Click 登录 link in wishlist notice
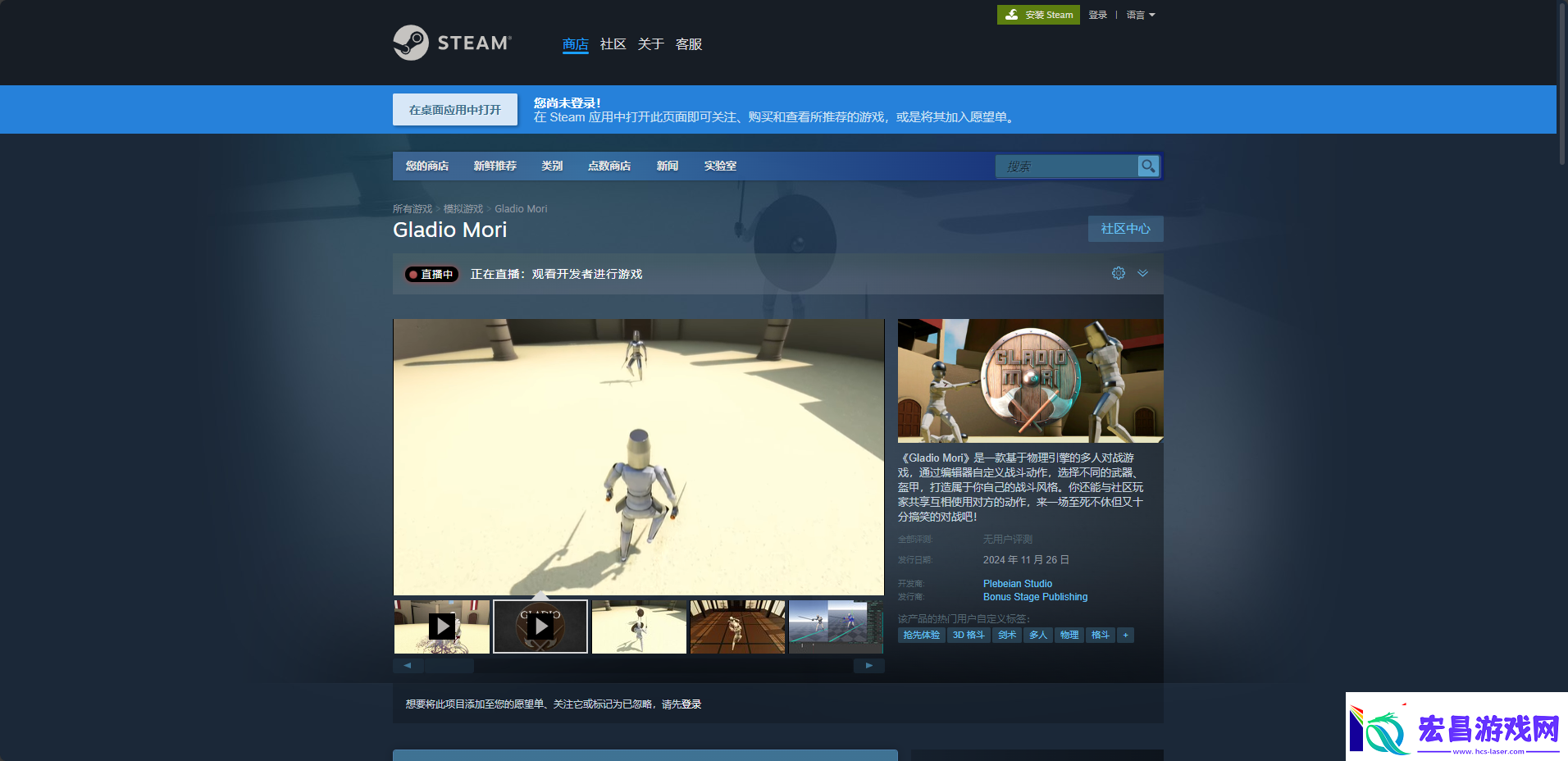Image resolution: width=1568 pixels, height=761 pixels. (691, 704)
